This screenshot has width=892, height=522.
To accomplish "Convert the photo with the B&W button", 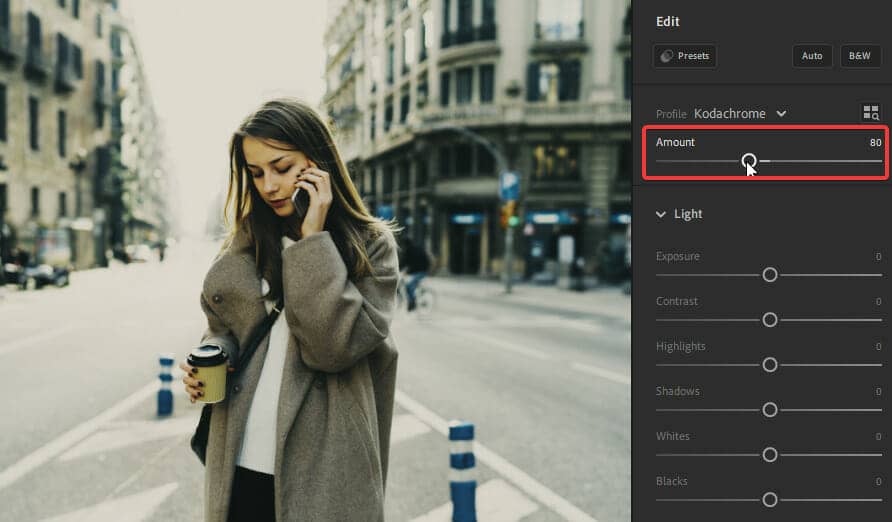I will pos(860,56).
